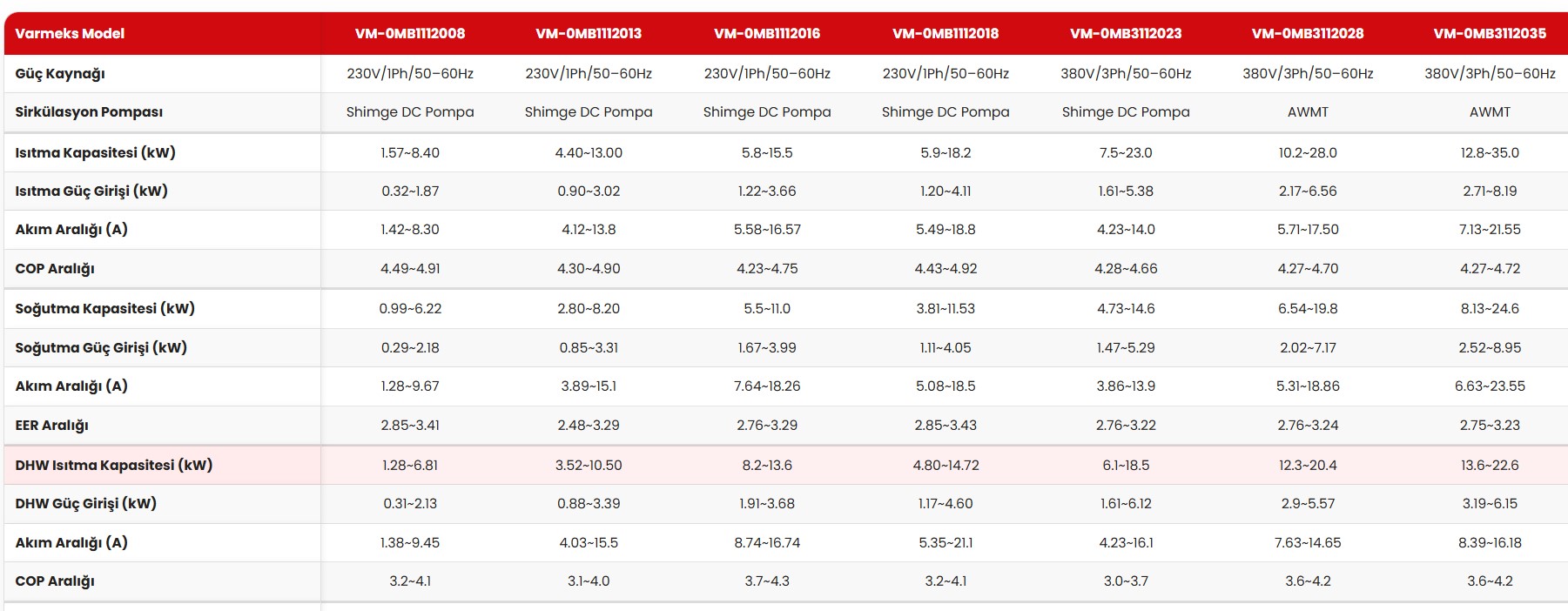The width and height of the screenshot is (1568, 611).
Task: Click the "Varmeks Model" header cell
Action: click(x=70, y=34)
